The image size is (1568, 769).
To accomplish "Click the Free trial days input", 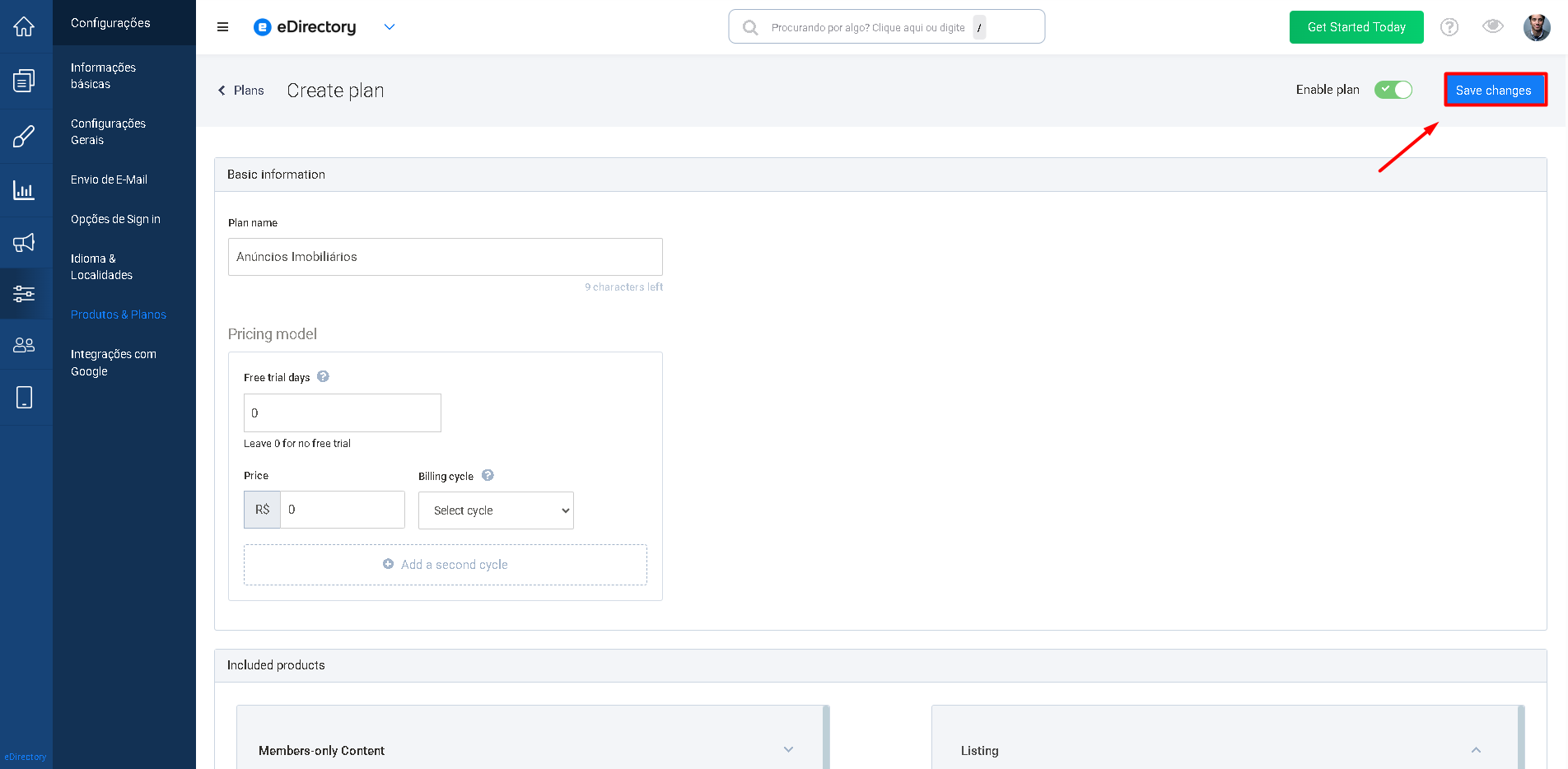I will [343, 412].
